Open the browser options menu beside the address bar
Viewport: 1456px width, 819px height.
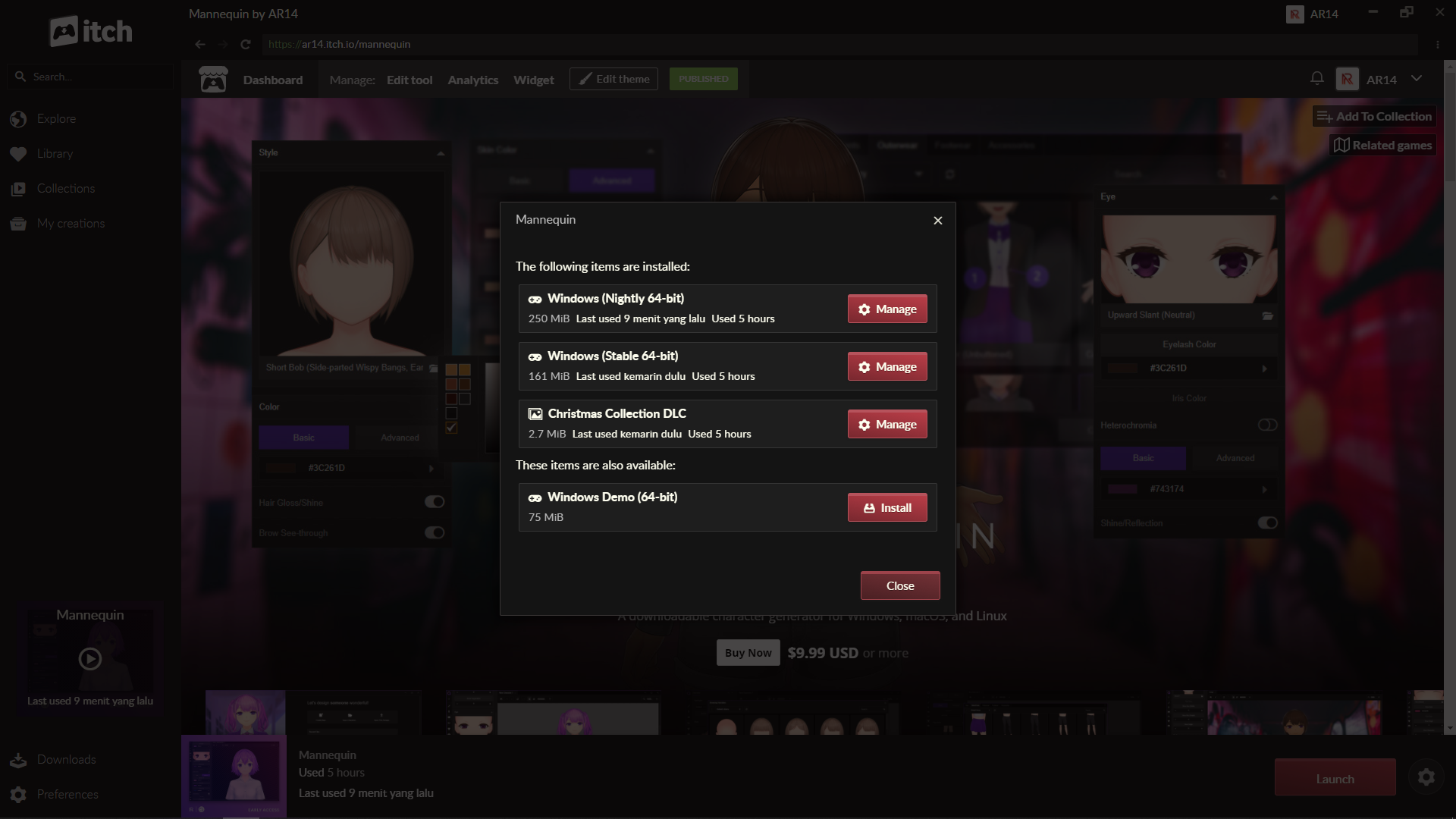tap(1437, 44)
